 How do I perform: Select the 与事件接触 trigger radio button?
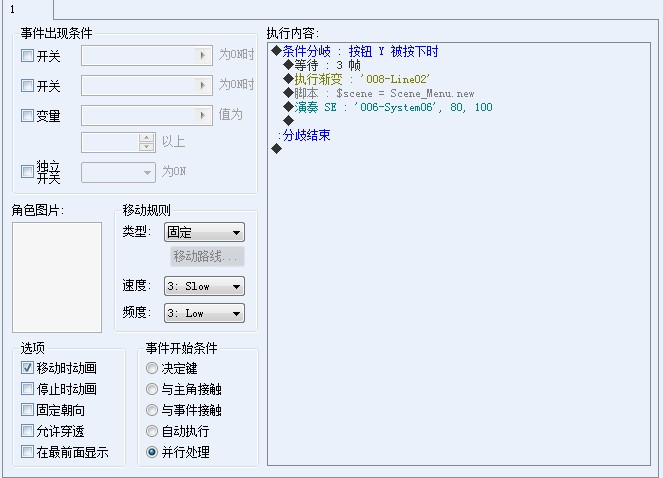pos(152,410)
